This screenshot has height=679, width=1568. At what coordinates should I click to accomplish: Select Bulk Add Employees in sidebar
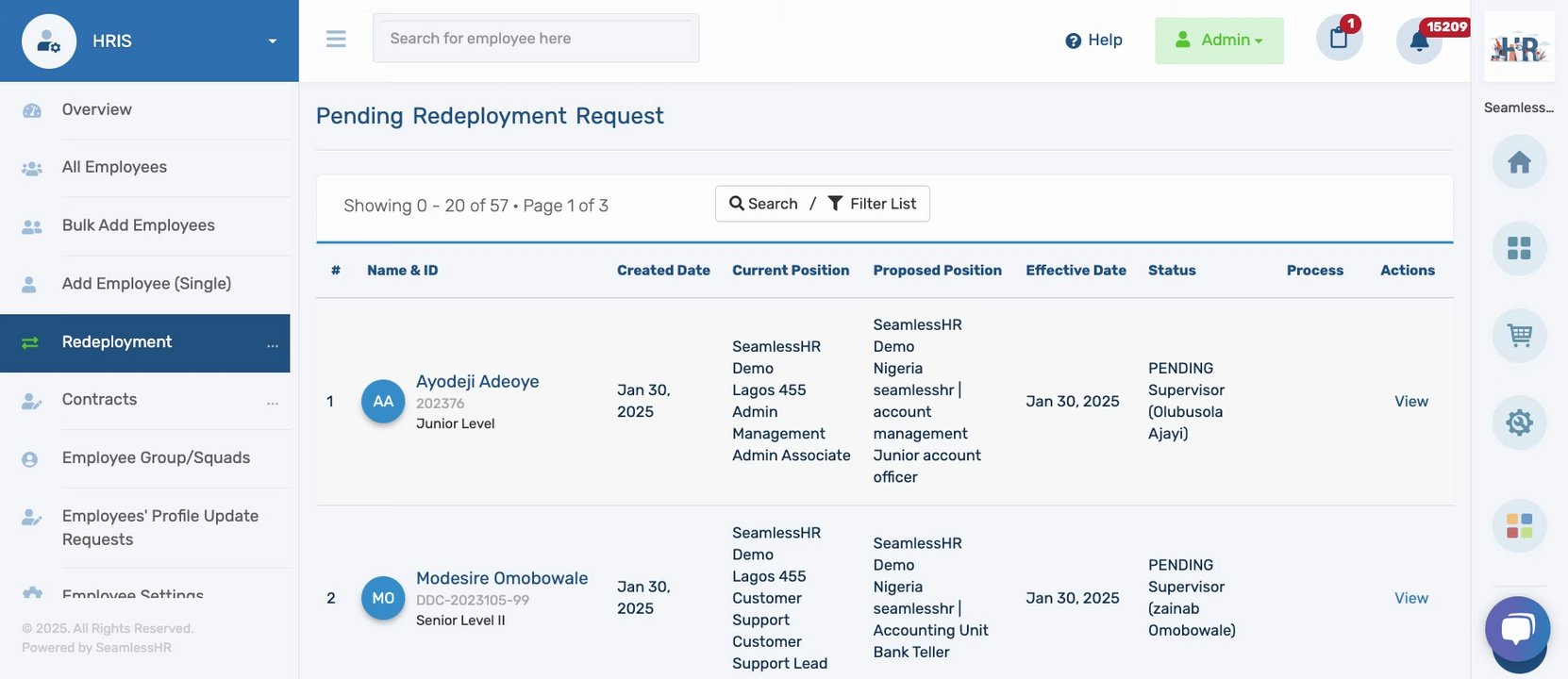[x=138, y=225]
